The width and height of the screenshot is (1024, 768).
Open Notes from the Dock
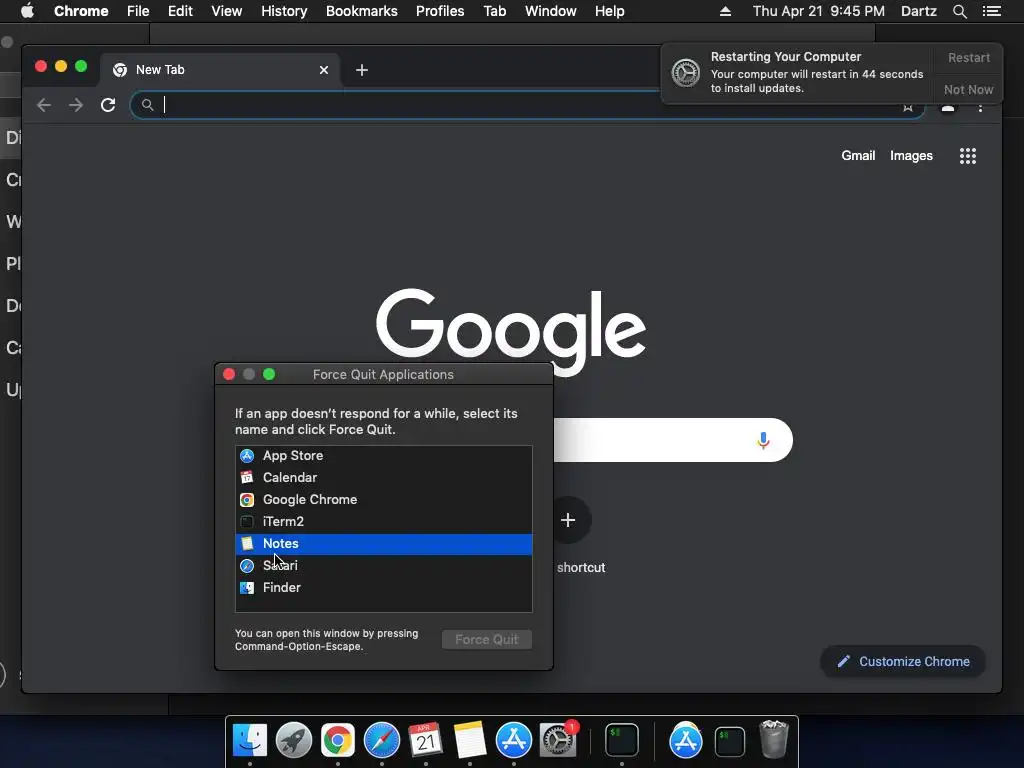(x=470, y=740)
